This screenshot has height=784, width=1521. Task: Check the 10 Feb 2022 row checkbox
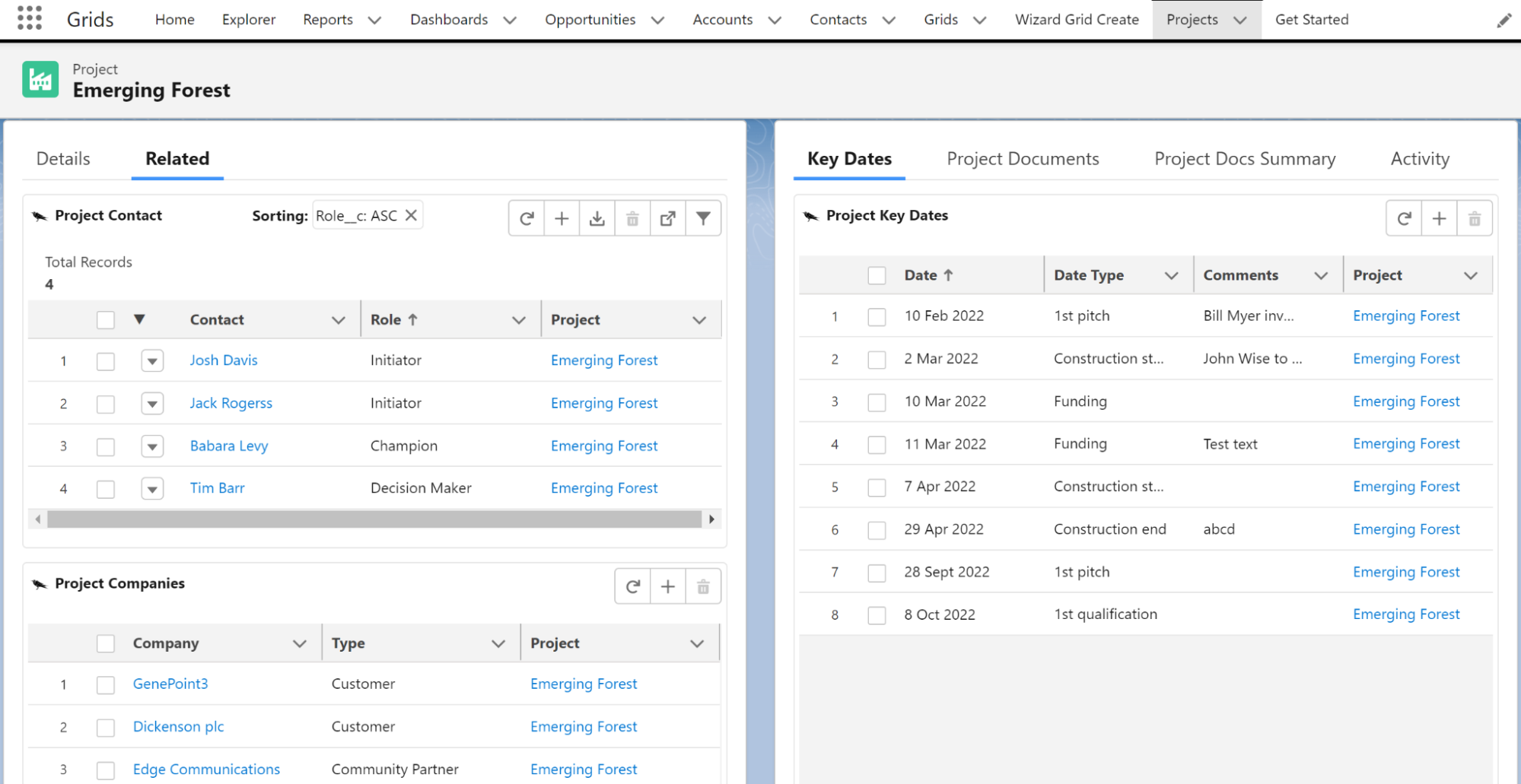pyautogui.click(x=877, y=317)
